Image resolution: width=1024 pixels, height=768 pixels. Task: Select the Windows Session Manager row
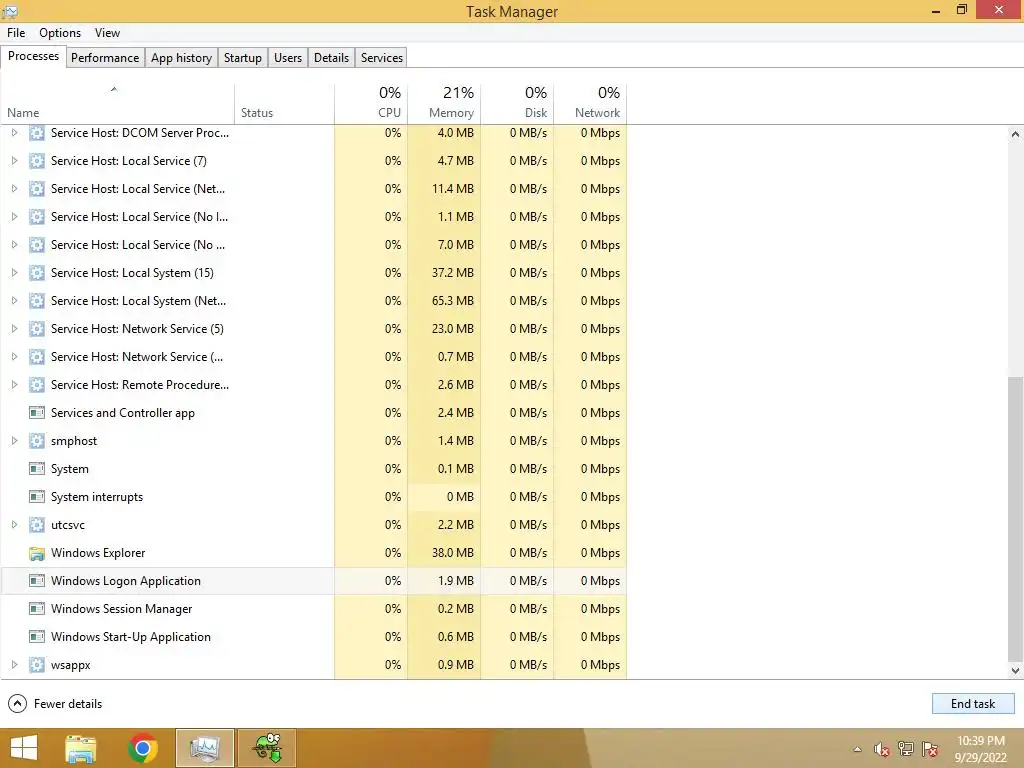tap(313, 609)
